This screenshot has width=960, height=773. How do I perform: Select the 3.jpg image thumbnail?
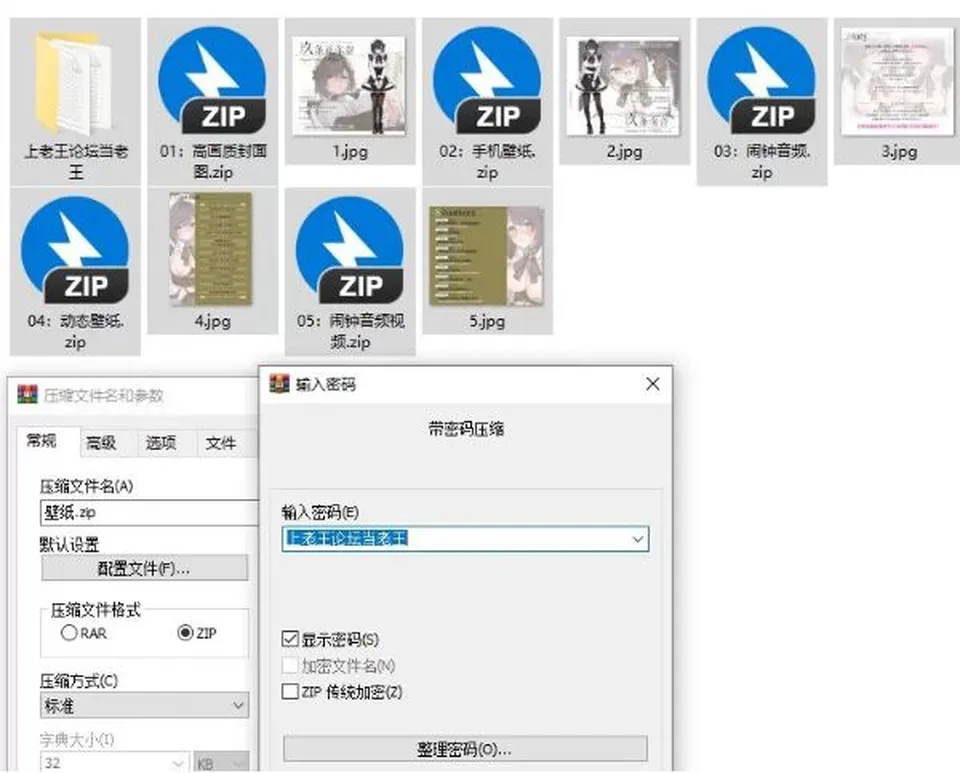point(898,81)
